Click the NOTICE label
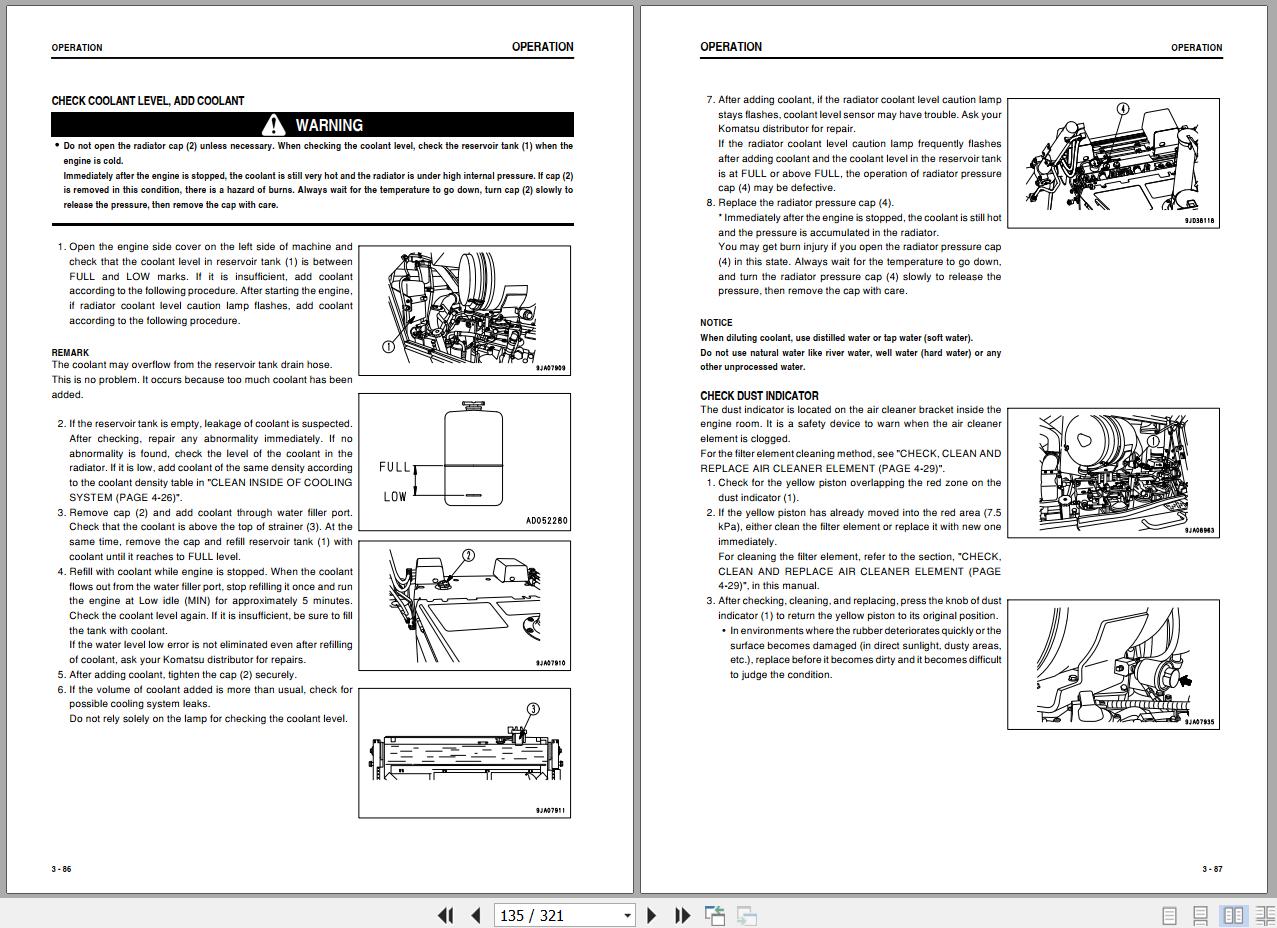The image size is (1277, 928). (x=716, y=323)
